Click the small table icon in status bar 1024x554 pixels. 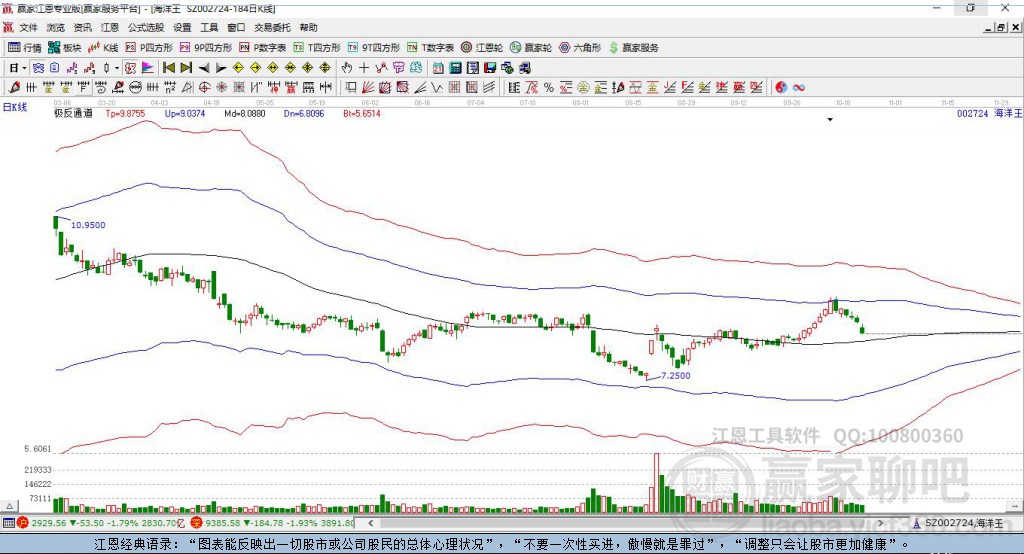(8, 523)
